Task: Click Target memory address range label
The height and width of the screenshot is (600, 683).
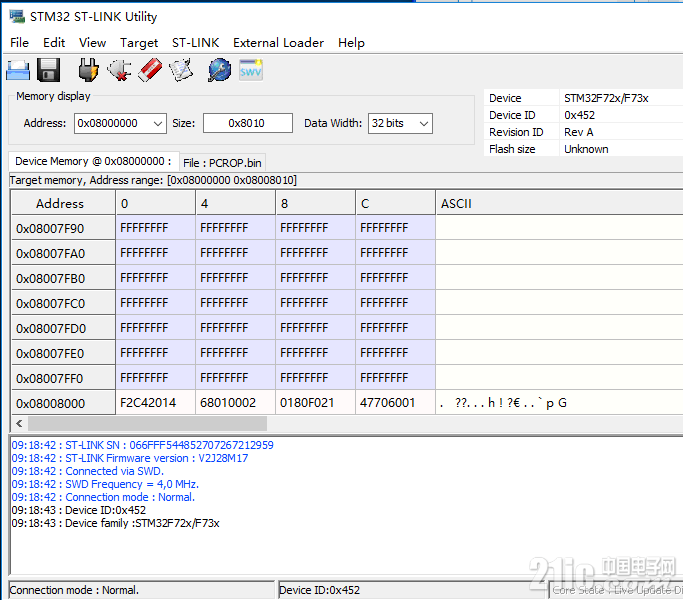Action: tap(153, 180)
